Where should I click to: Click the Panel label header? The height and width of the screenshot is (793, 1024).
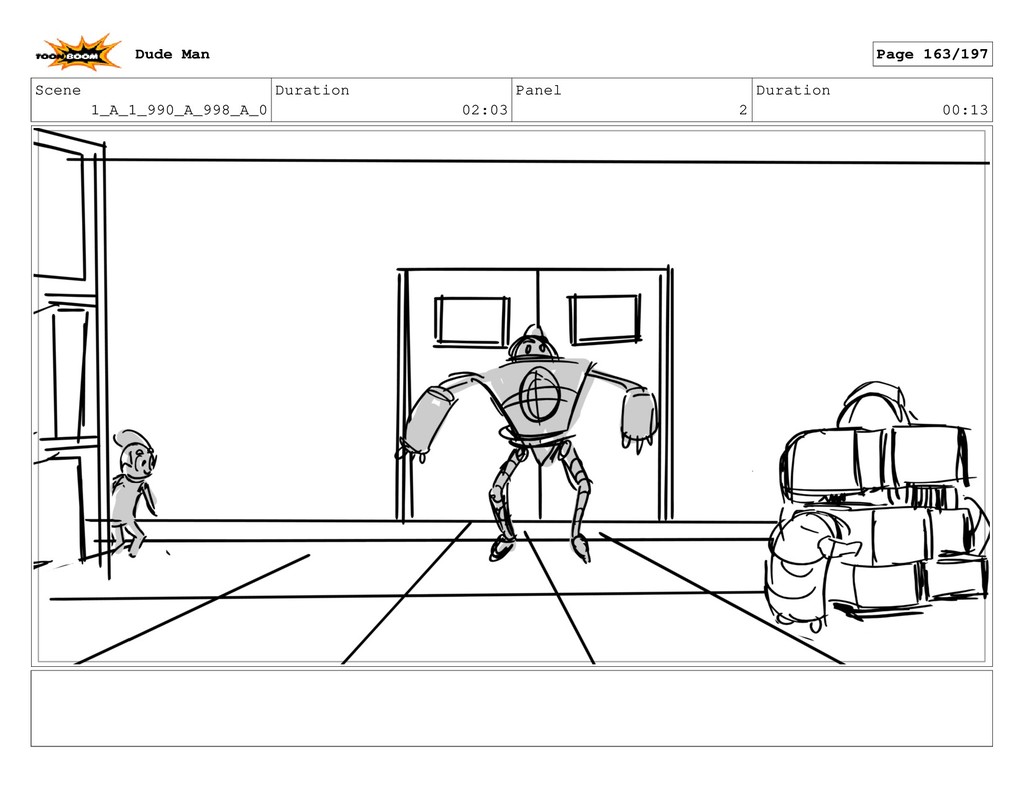[x=538, y=90]
